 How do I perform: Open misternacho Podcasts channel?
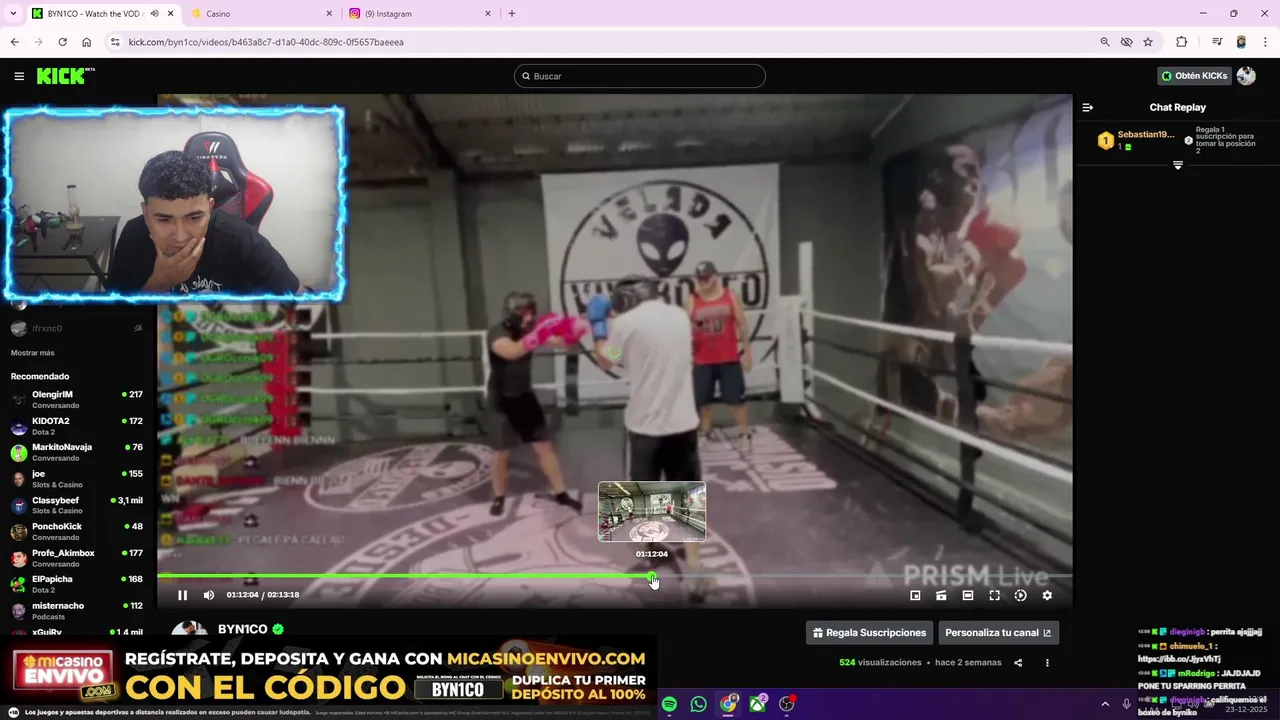click(78, 610)
